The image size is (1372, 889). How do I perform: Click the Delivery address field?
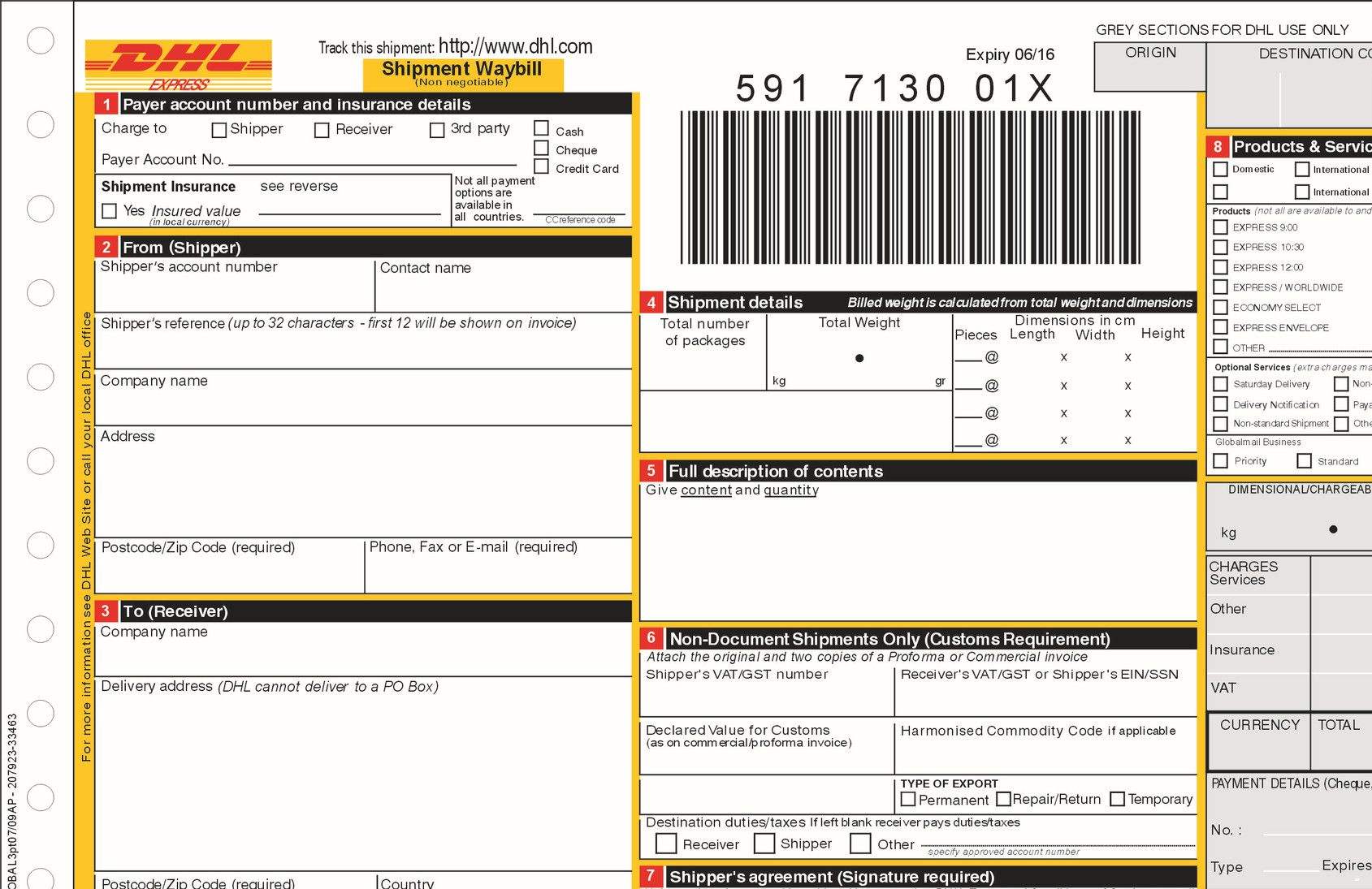click(x=363, y=774)
